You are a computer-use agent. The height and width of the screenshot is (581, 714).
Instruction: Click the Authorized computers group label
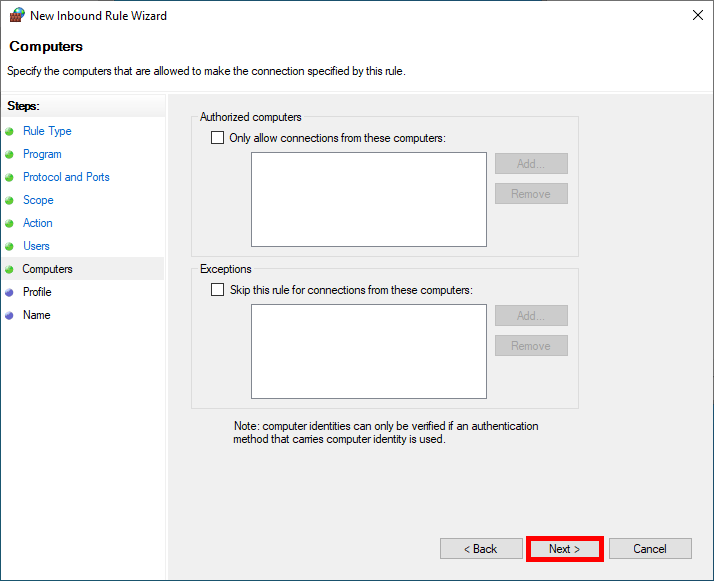(x=250, y=117)
